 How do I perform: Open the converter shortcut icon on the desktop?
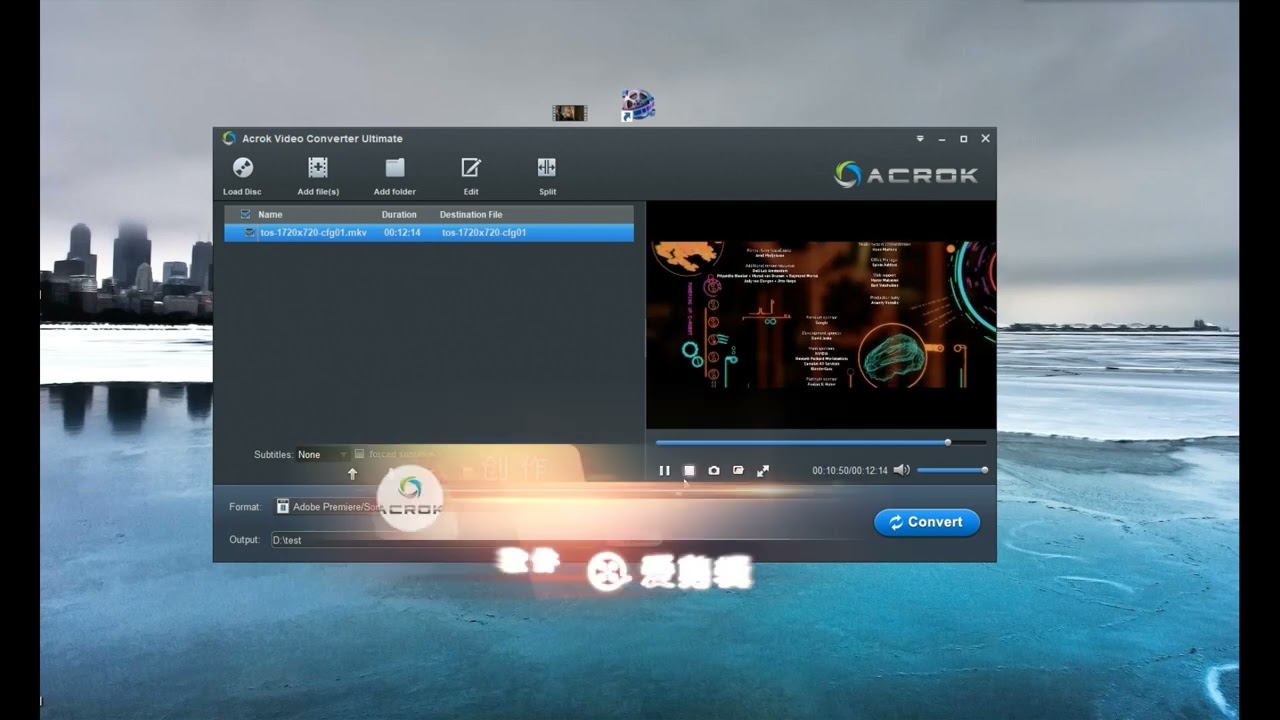pyautogui.click(x=638, y=105)
